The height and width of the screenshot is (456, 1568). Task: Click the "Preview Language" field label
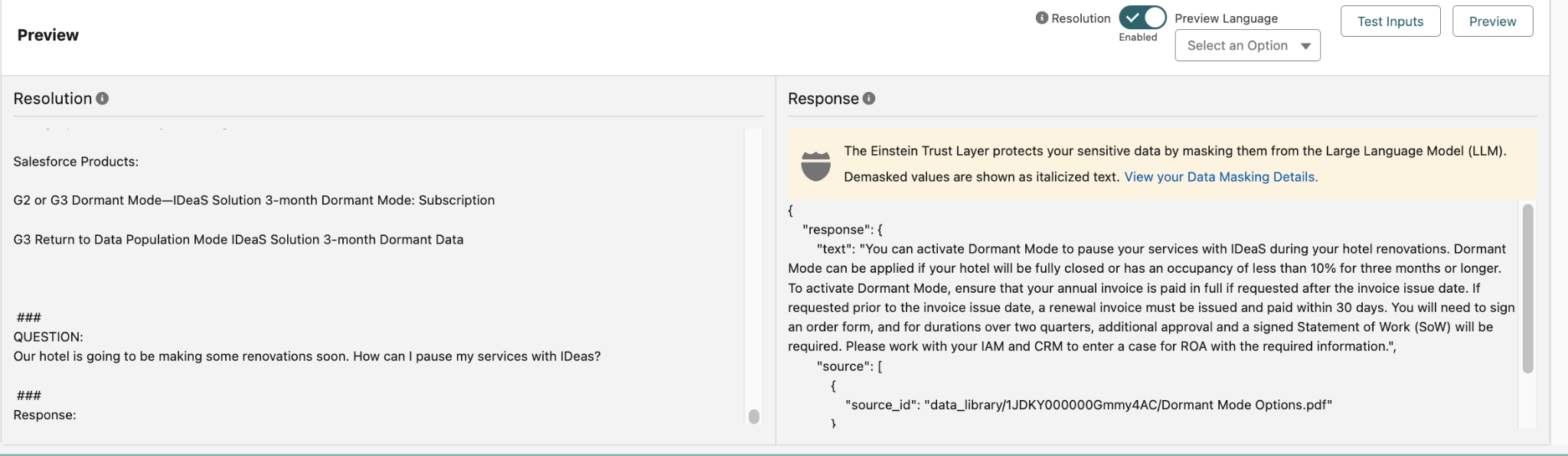pyautogui.click(x=1226, y=18)
